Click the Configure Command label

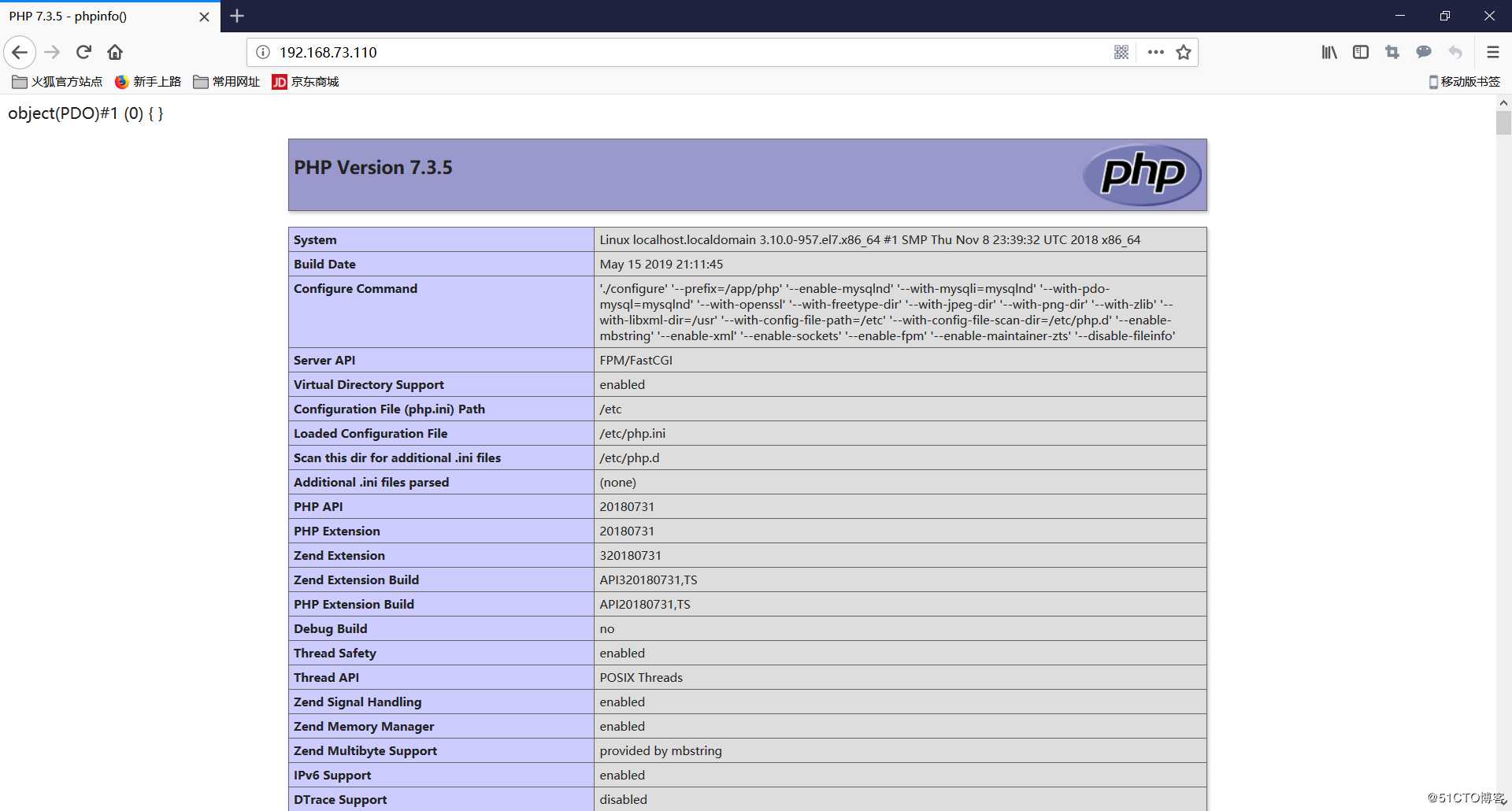pos(355,289)
